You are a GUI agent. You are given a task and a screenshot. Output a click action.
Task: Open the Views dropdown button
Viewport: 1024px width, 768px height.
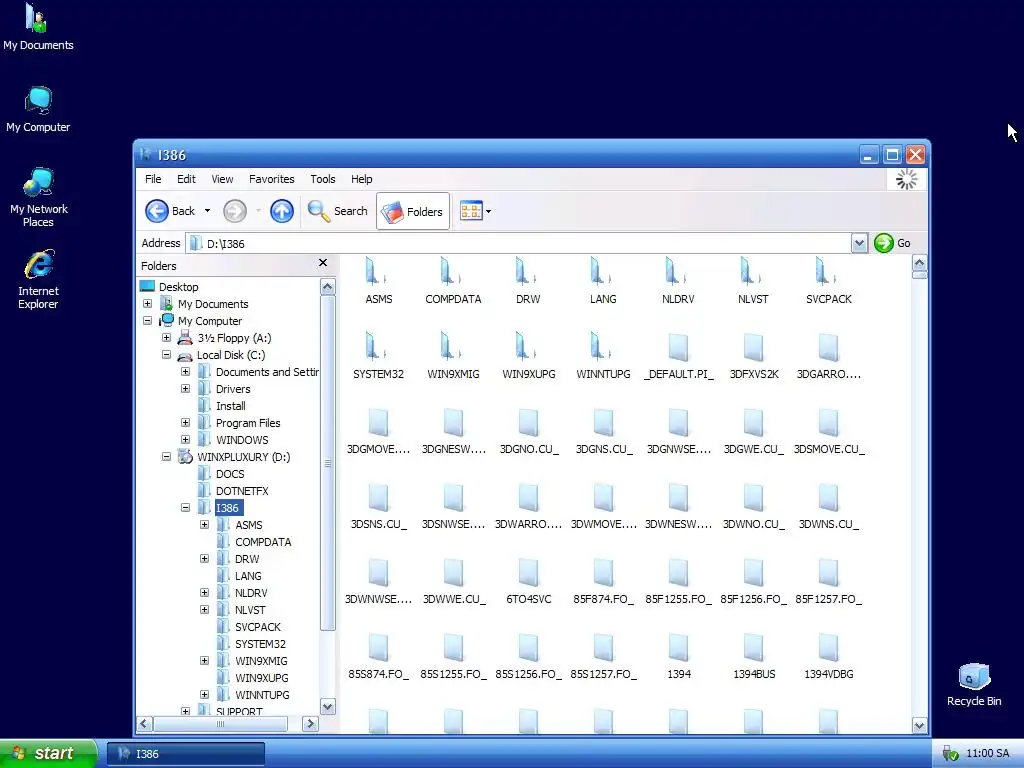pyautogui.click(x=475, y=211)
